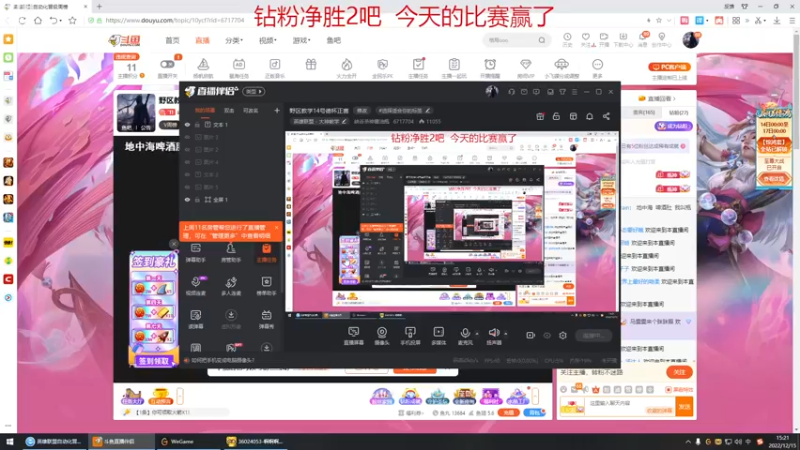Expand microphone volume arrow
800x450 pixels.
[477, 334]
